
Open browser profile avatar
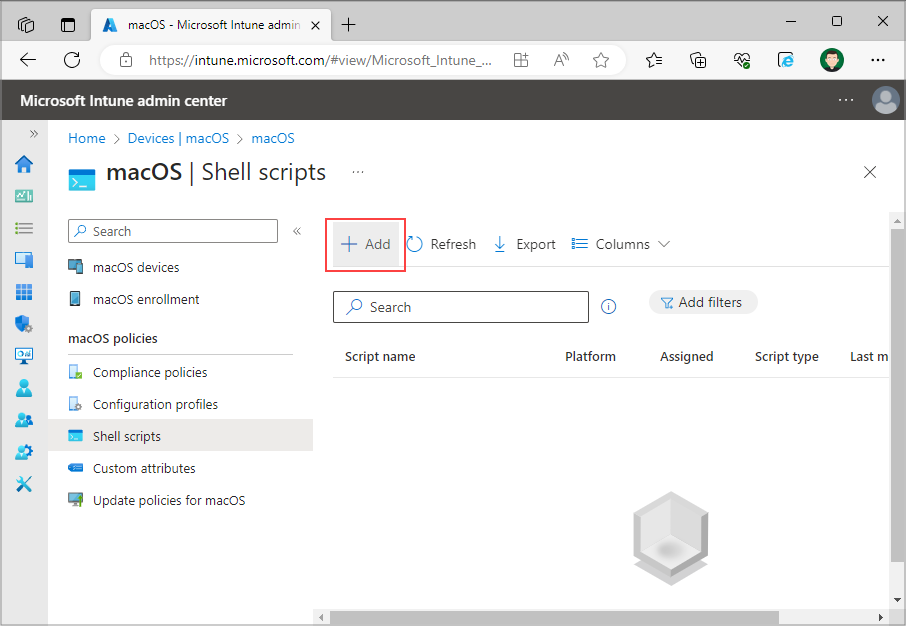click(x=831, y=60)
